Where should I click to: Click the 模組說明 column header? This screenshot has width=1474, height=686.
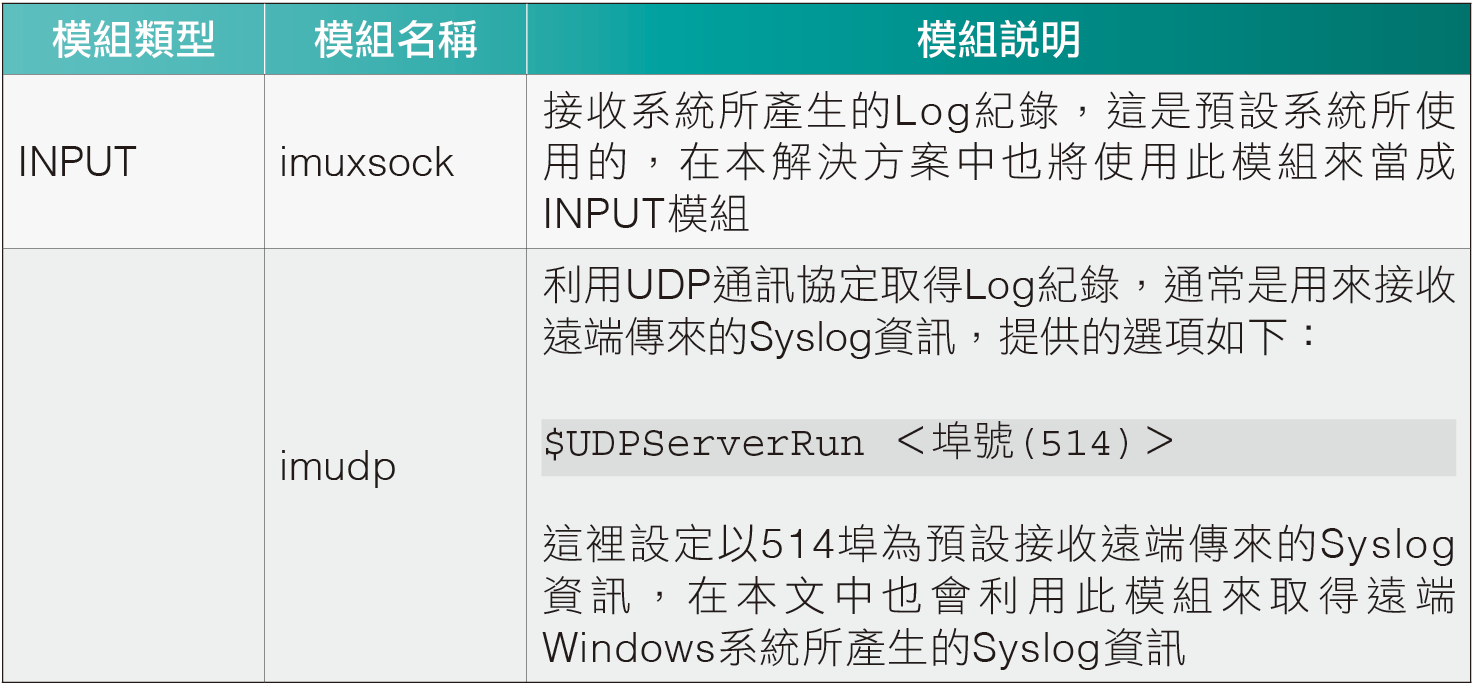click(x=998, y=39)
